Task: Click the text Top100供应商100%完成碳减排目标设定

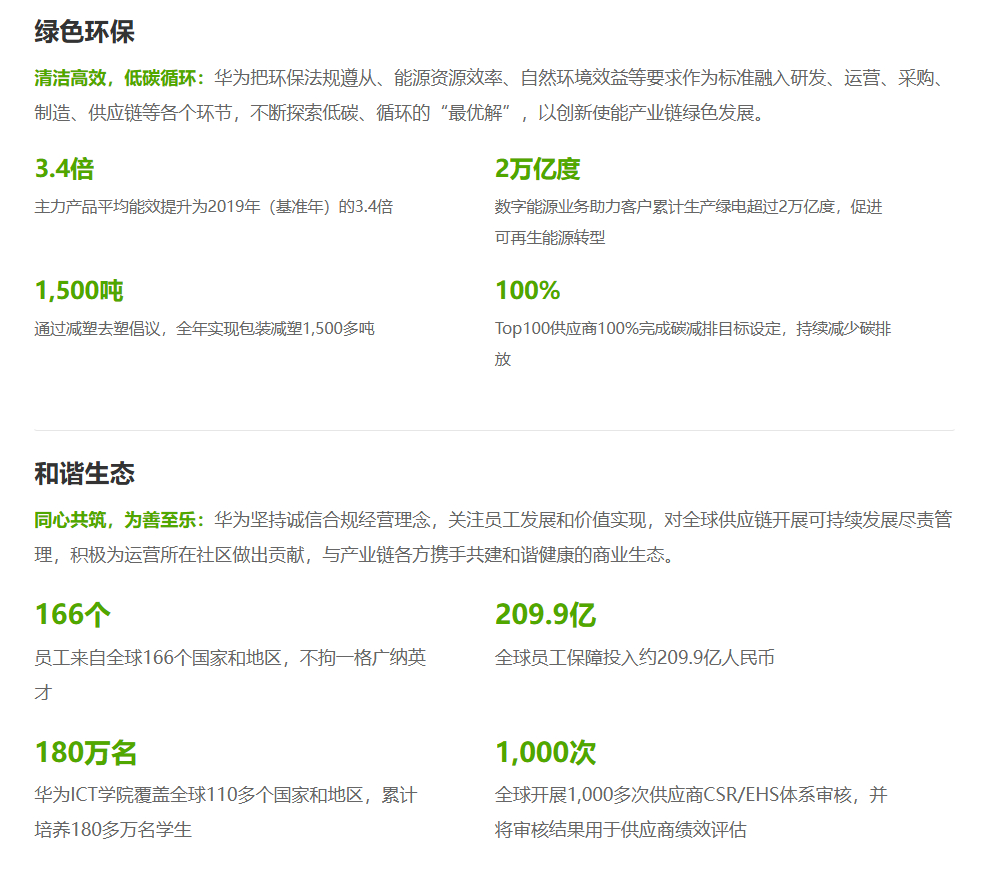Action: (x=638, y=329)
